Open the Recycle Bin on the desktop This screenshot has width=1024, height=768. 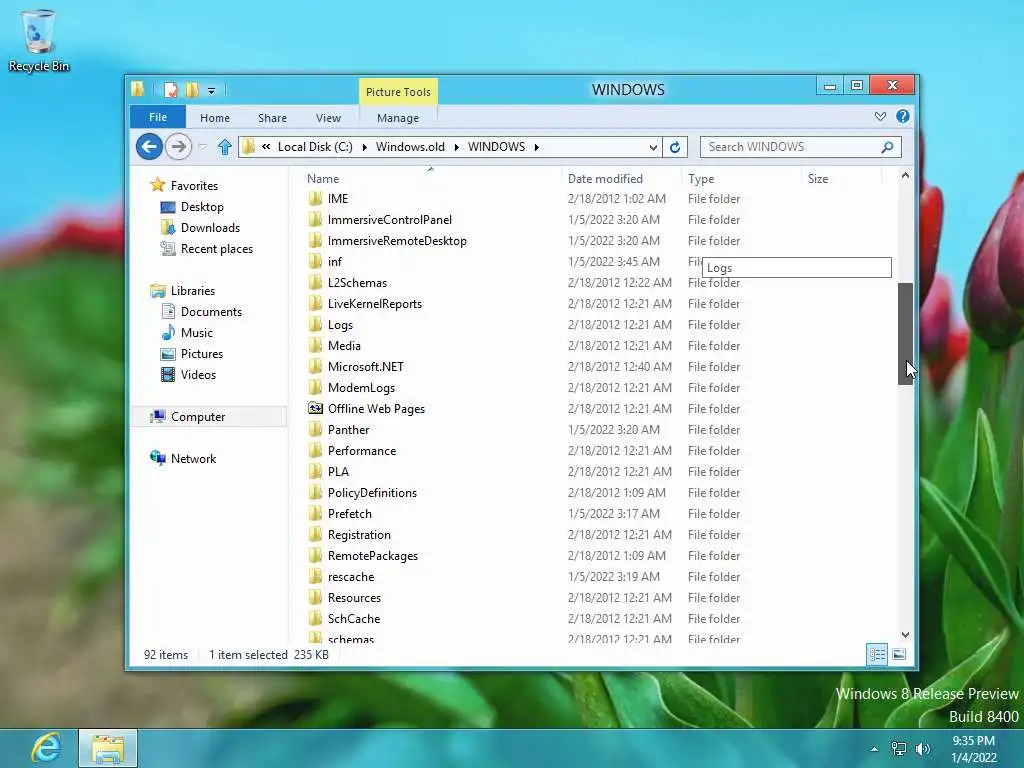[x=39, y=40]
